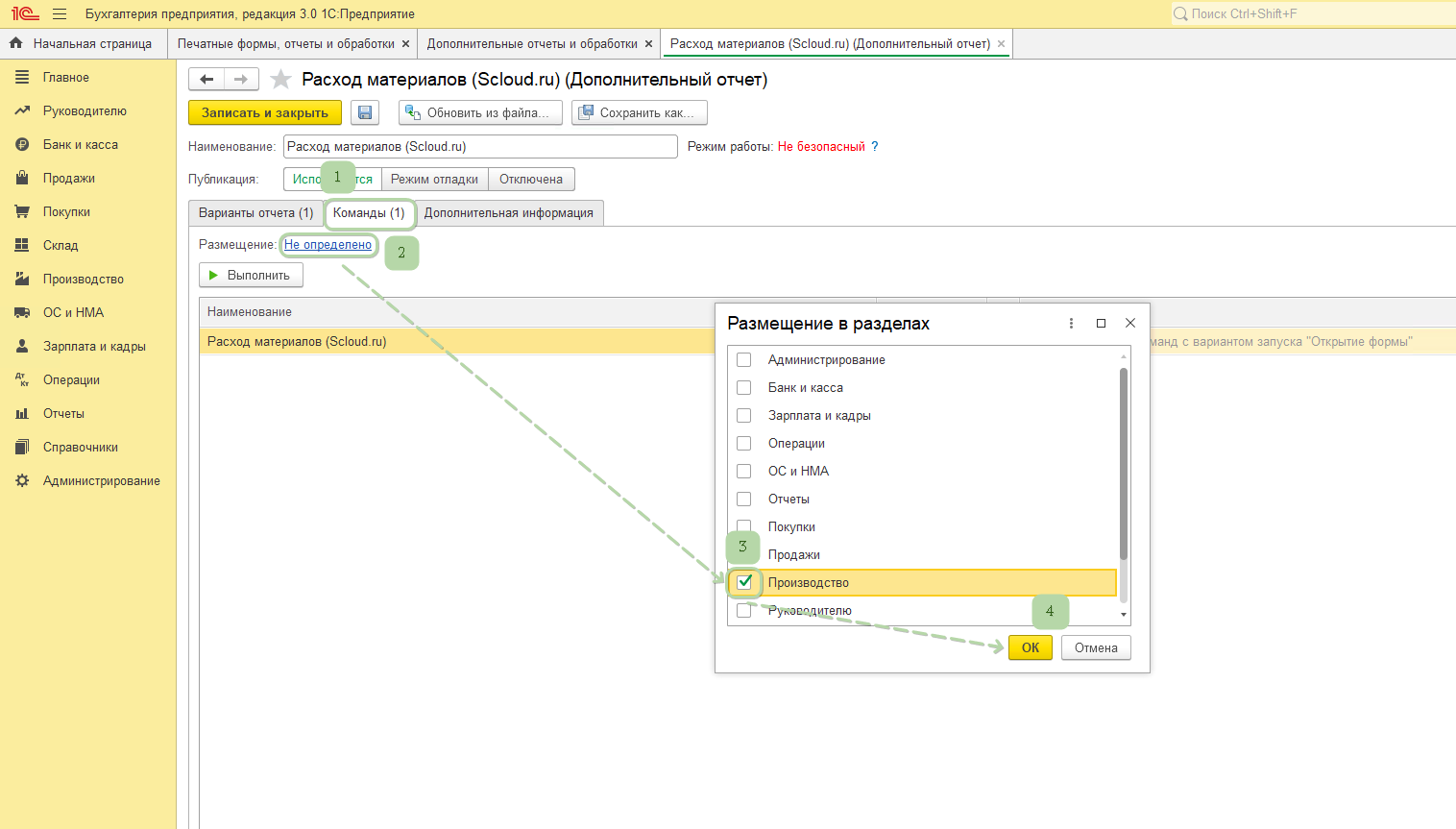
Task: Check the Руководителю checkbox
Action: pos(743,610)
